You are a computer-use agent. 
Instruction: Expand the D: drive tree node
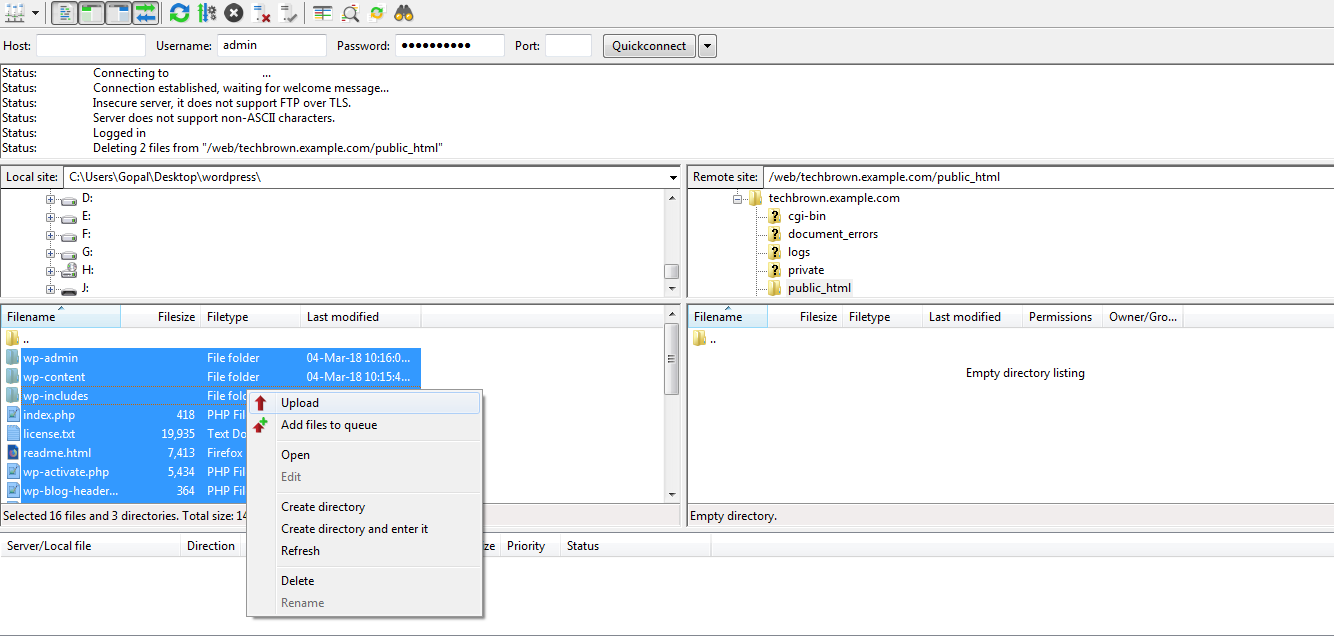(x=50, y=199)
